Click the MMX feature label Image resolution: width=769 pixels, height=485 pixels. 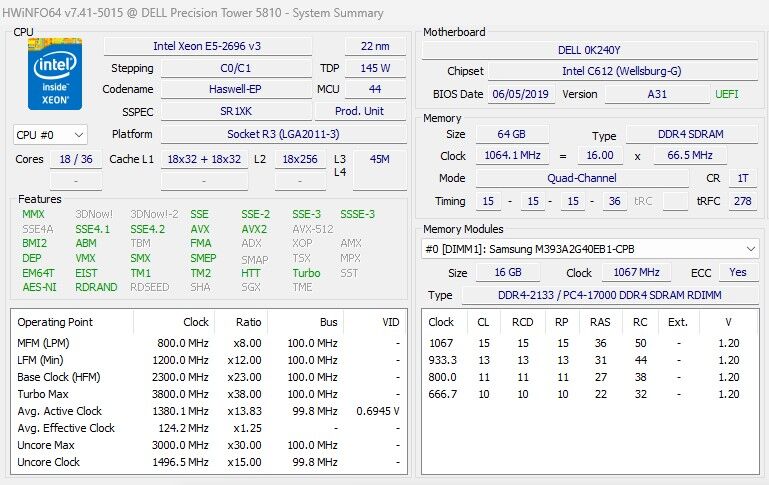pyautogui.click(x=33, y=214)
